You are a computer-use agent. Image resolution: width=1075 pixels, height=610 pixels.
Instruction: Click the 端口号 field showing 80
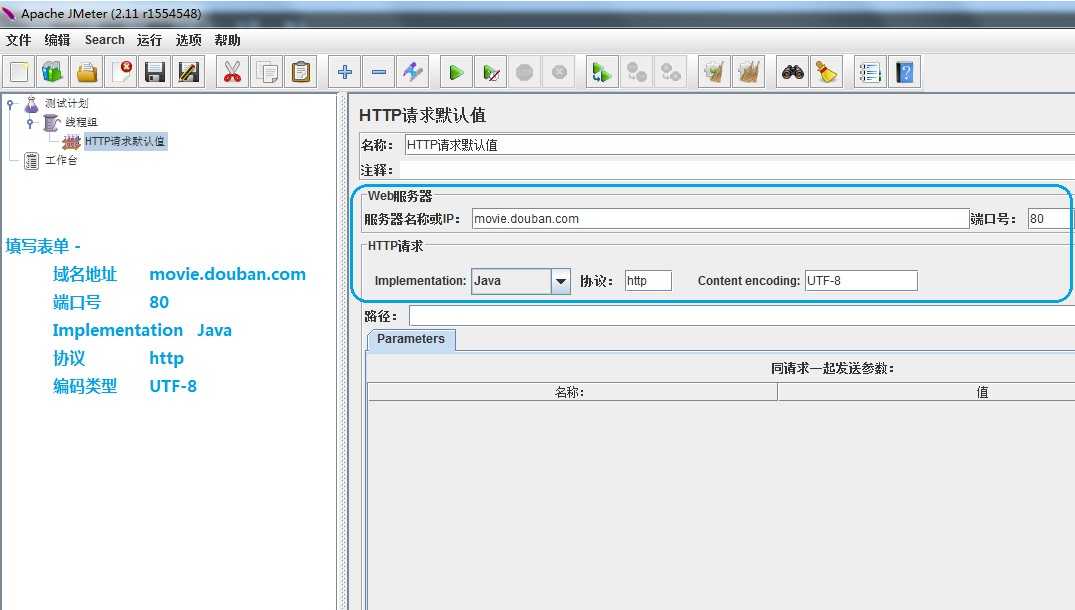(x=1048, y=219)
